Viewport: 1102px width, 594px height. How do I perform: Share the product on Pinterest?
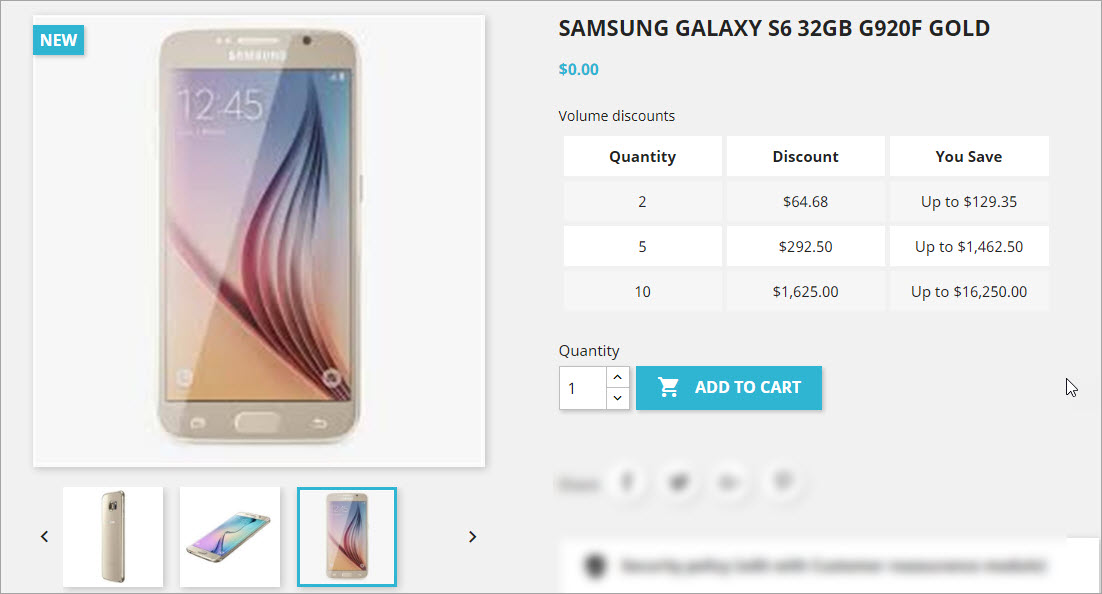tap(785, 483)
